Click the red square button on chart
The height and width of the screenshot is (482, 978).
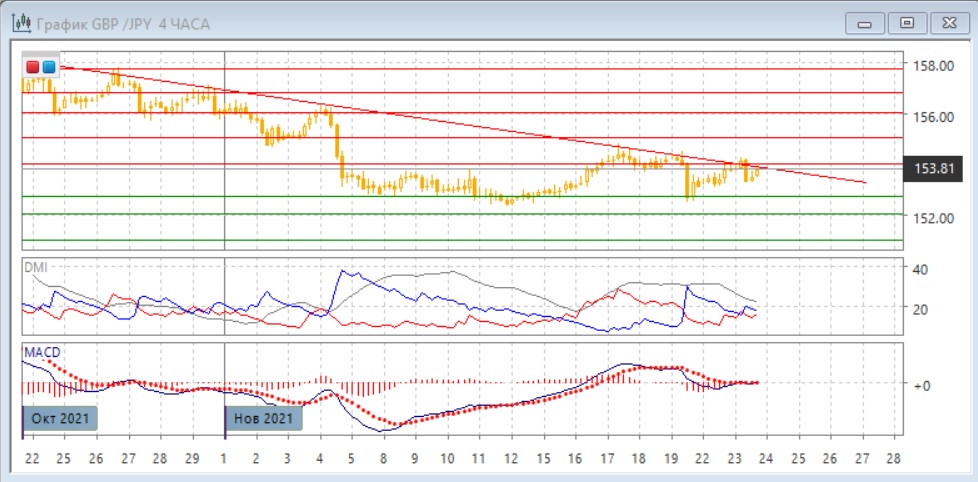33,67
